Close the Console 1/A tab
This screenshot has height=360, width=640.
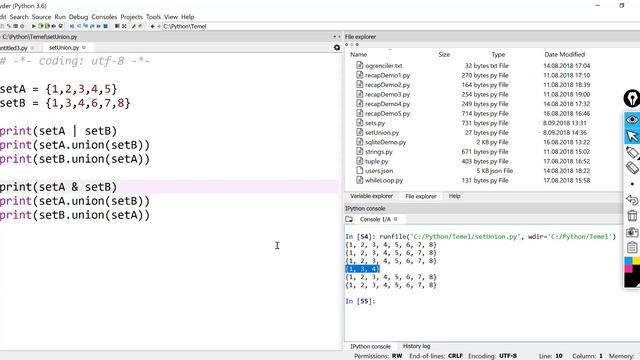(395, 219)
